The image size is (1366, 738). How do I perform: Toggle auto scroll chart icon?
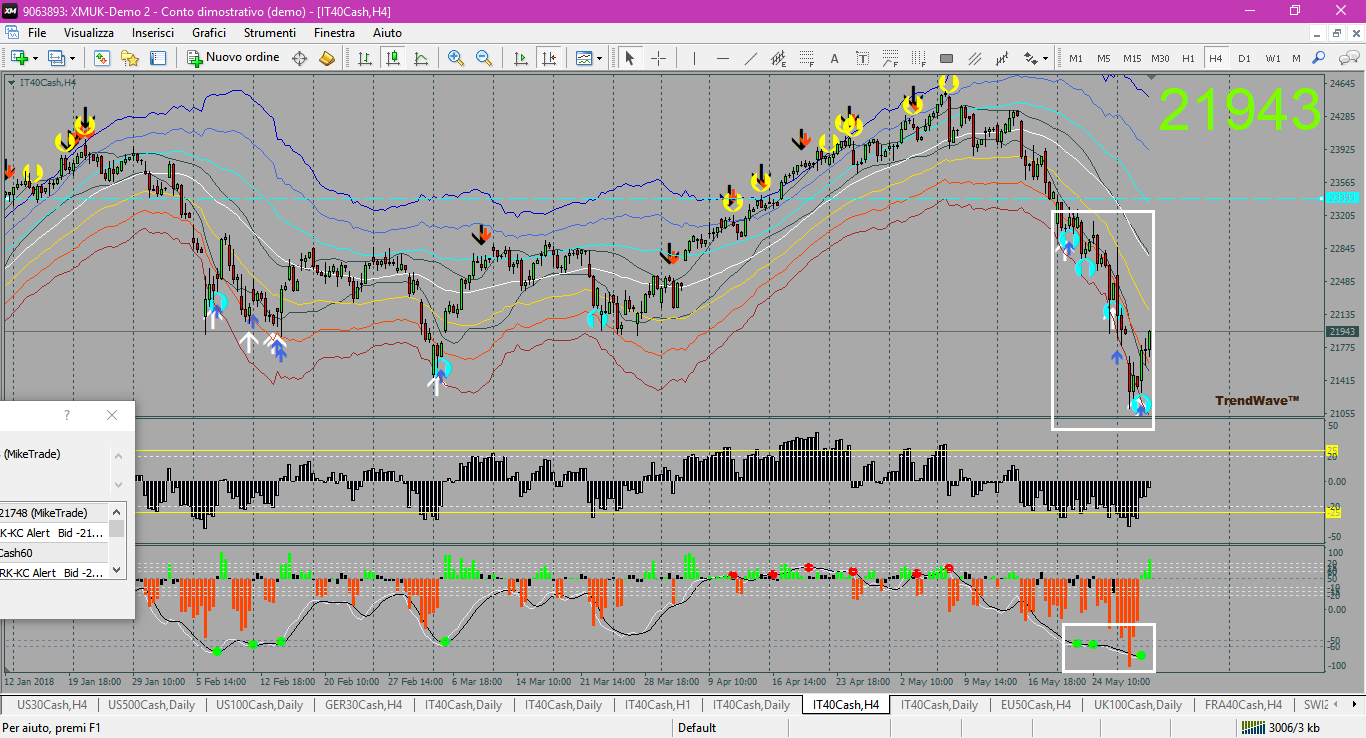(520, 58)
